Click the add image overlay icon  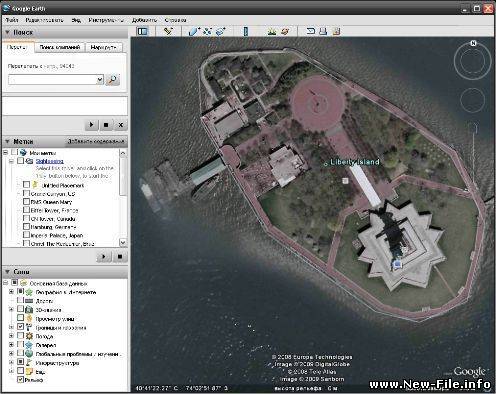click(221, 31)
